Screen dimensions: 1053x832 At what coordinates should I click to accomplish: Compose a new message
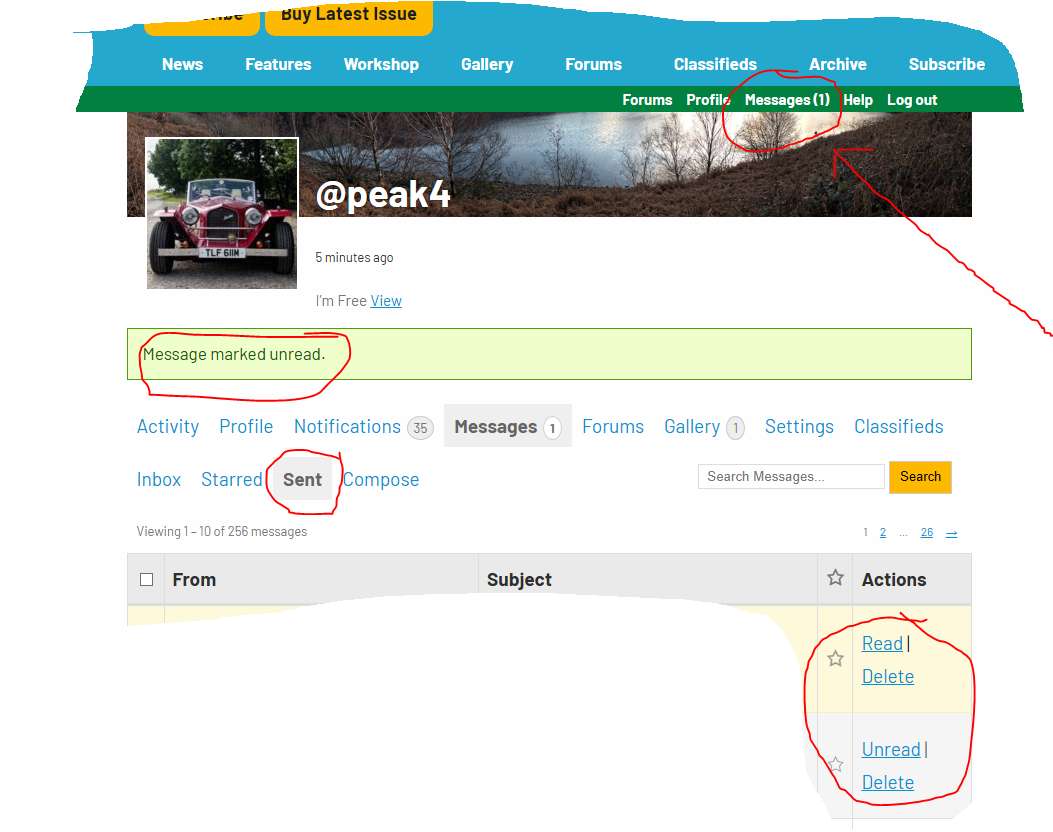381,479
